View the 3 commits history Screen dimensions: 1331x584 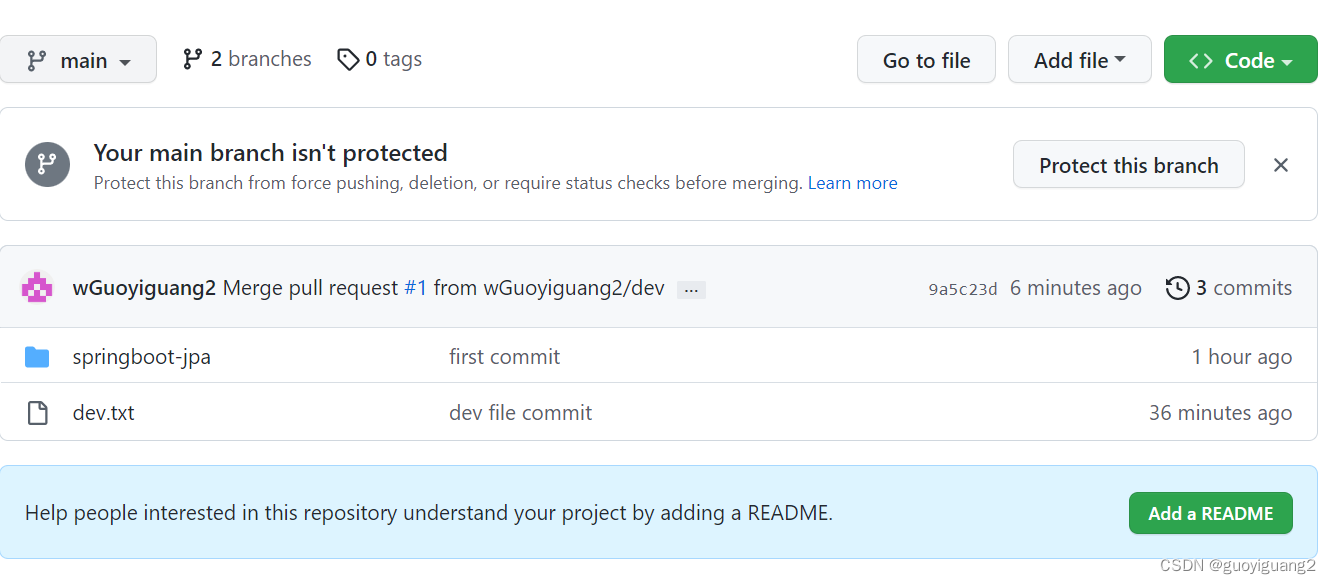[1229, 288]
